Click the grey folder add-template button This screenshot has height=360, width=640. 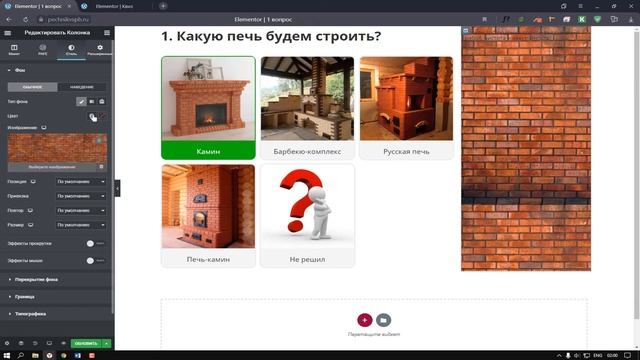coord(383,320)
